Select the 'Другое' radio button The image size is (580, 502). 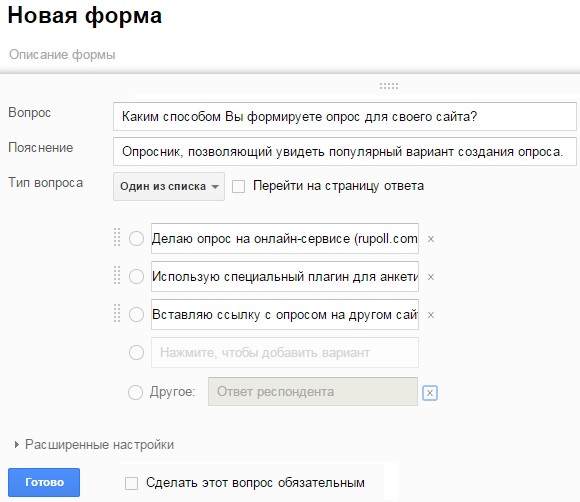coord(135,392)
